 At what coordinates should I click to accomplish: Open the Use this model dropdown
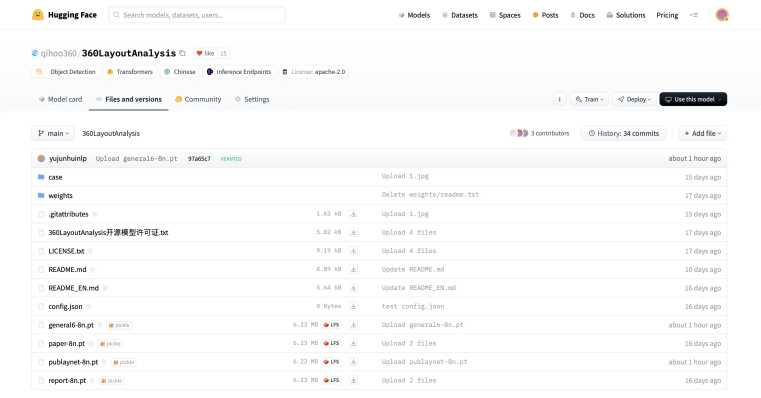693,99
